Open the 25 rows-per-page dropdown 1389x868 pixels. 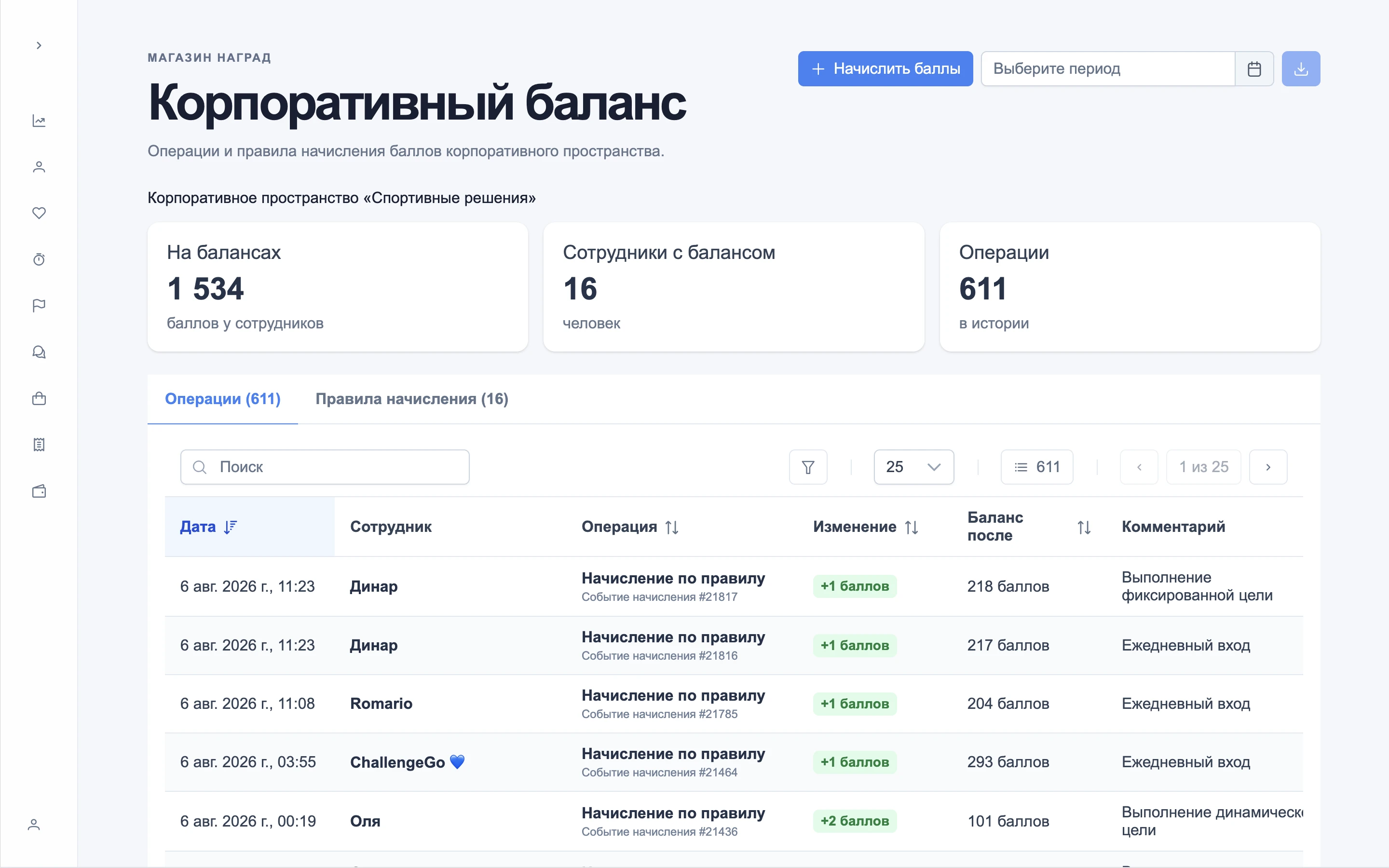pos(914,467)
